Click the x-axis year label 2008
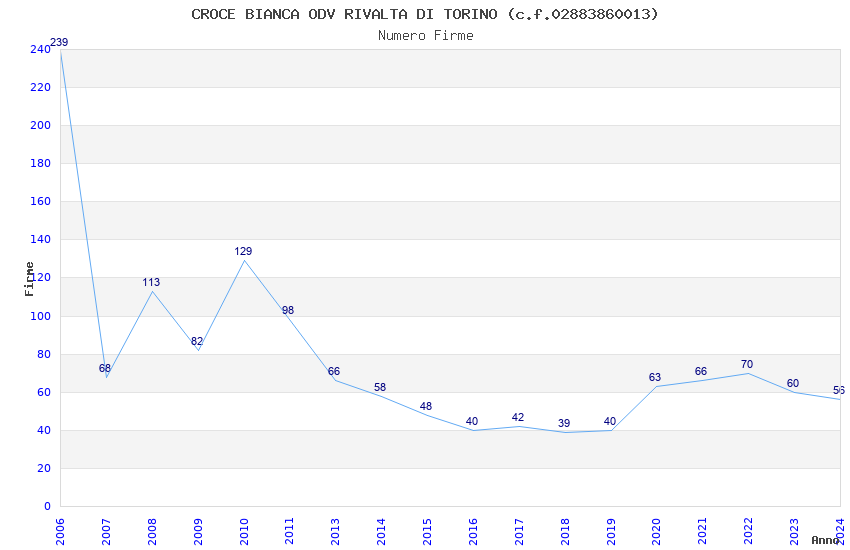850x550 pixels. [152, 531]
